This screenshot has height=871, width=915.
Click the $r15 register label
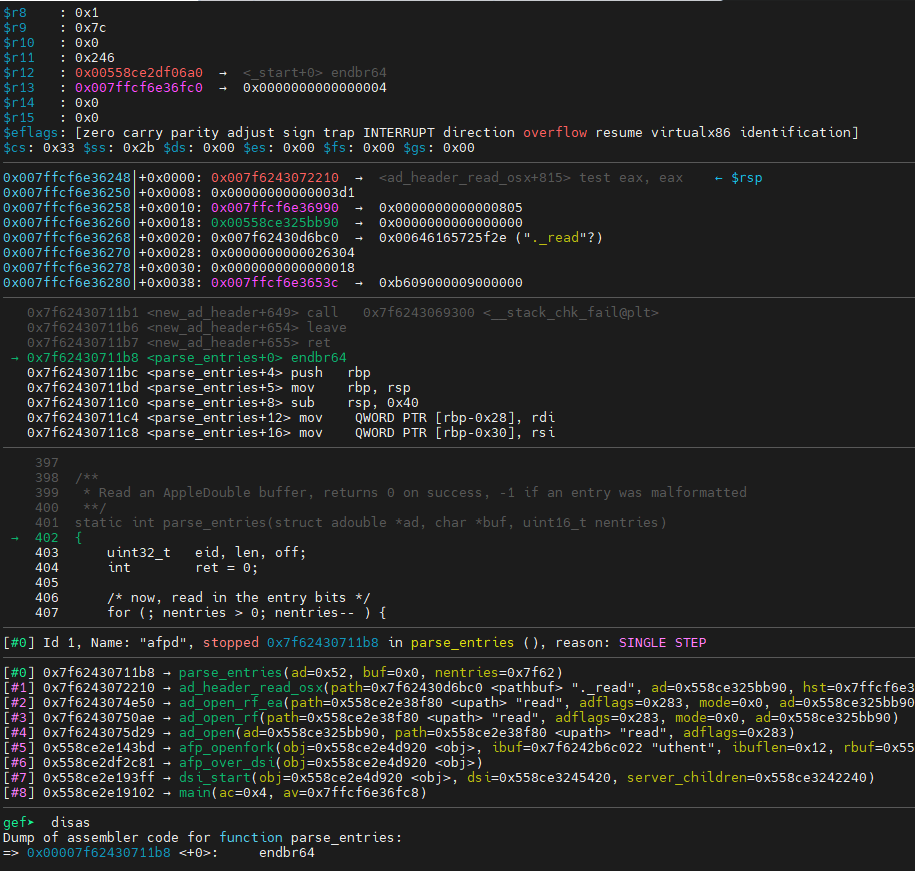pos(19,118)
